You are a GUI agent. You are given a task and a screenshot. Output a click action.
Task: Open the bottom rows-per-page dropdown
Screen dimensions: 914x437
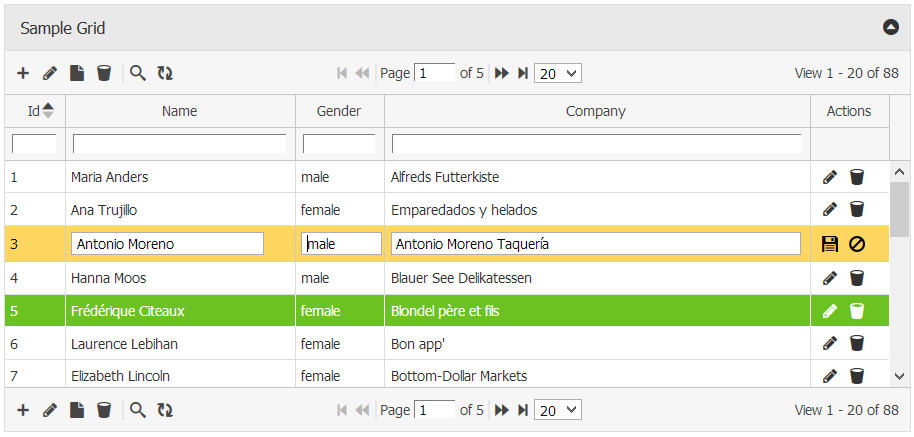pos(558,410)
